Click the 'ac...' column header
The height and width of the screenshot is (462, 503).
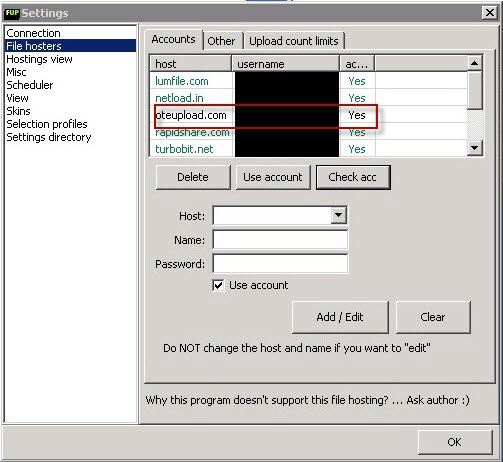357,63
